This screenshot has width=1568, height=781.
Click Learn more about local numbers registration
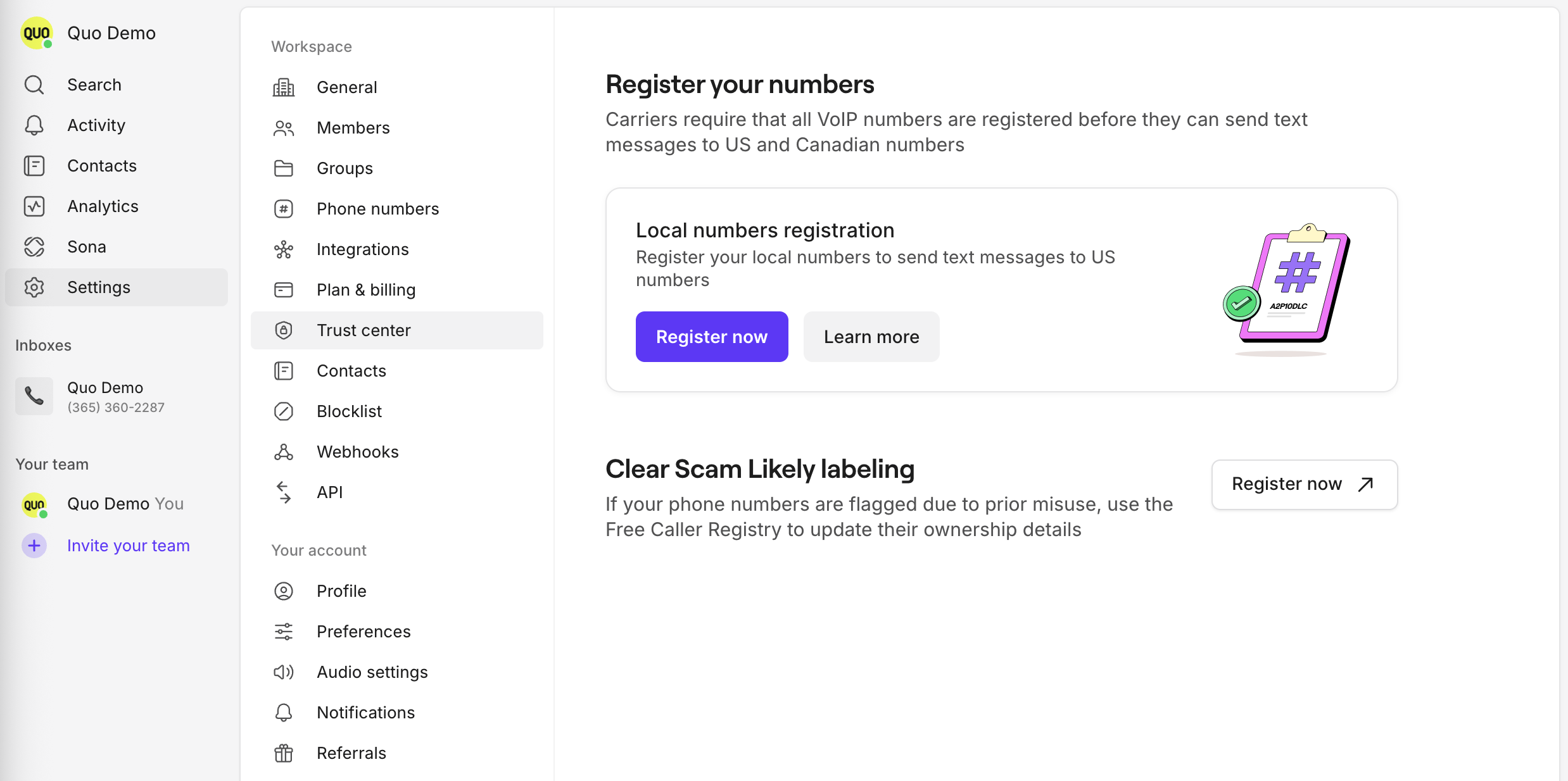pyautogui.click(x=871, y=336)
